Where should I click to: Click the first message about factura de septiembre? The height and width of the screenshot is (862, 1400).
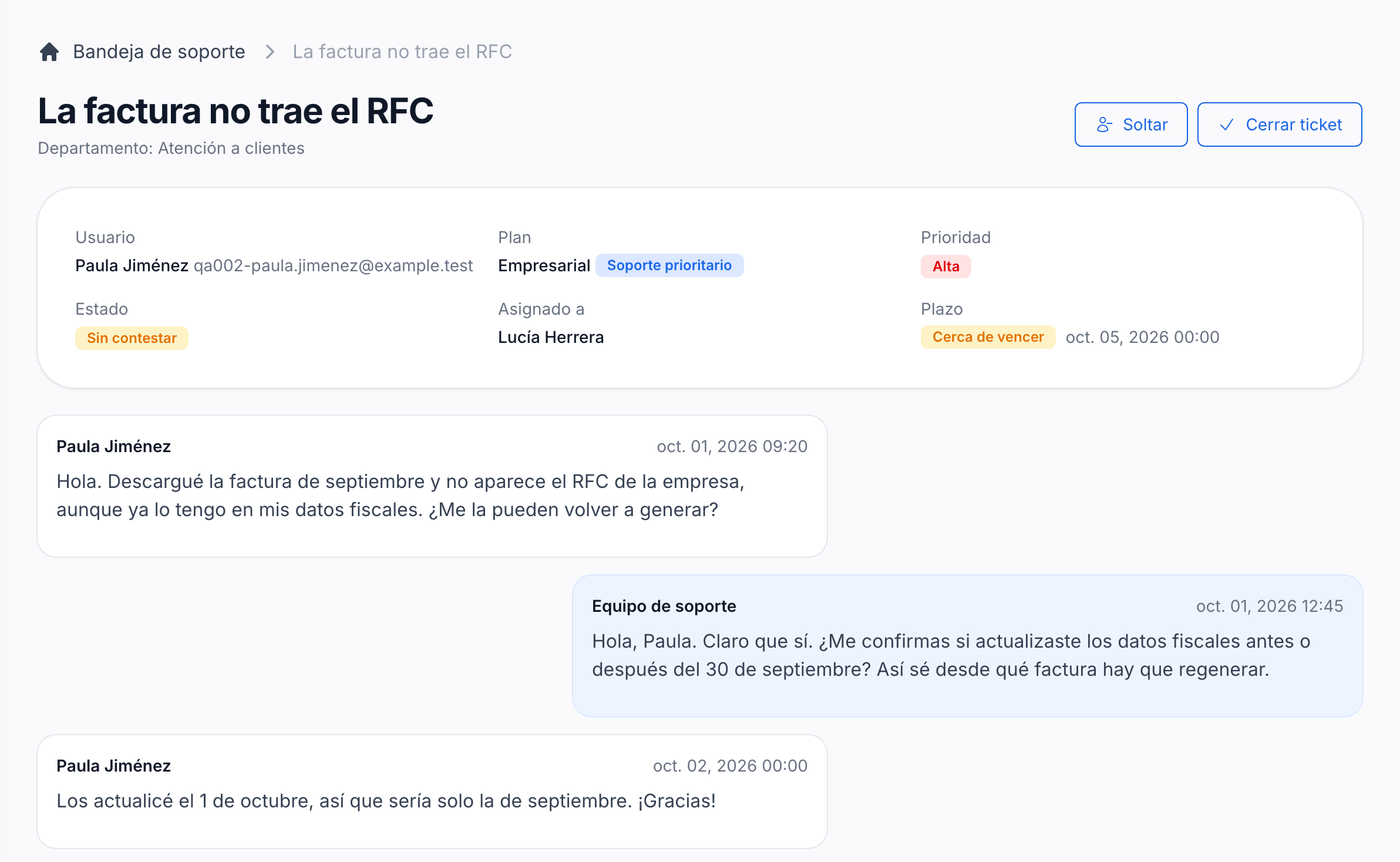tap(401, 496)
